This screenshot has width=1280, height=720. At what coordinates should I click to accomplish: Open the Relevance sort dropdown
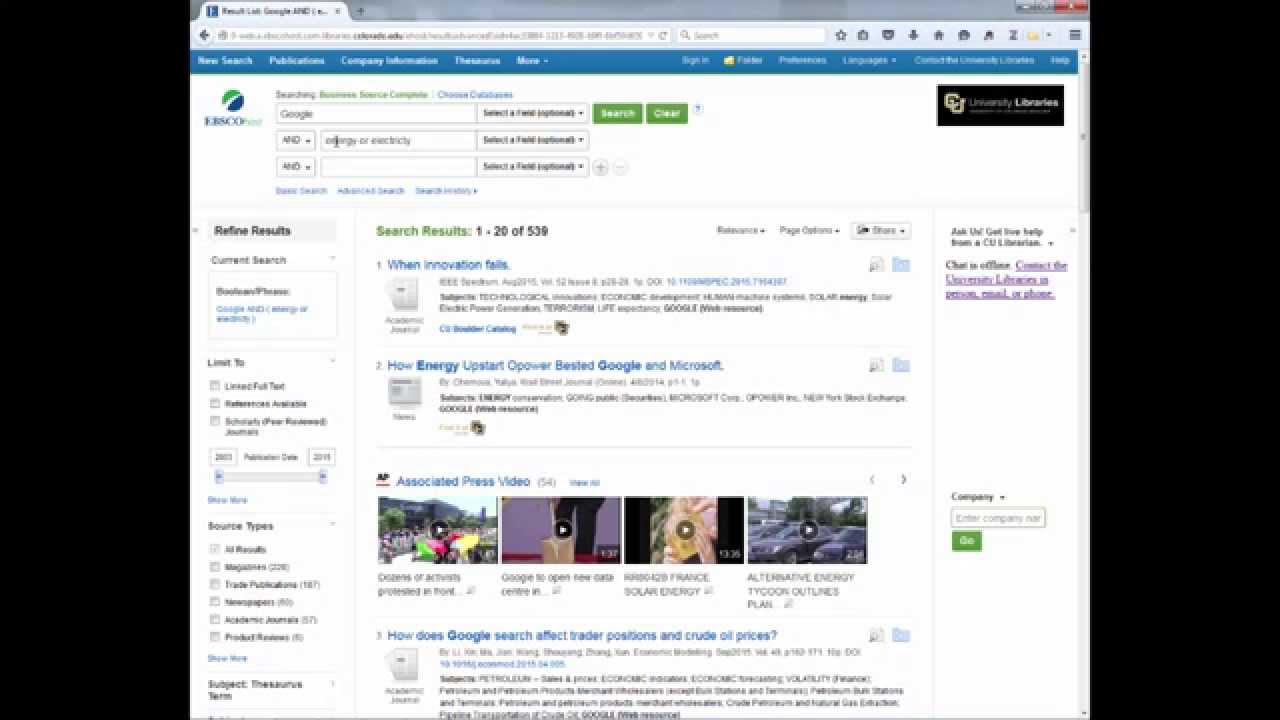pyautogui.click(x=741, y=231)
